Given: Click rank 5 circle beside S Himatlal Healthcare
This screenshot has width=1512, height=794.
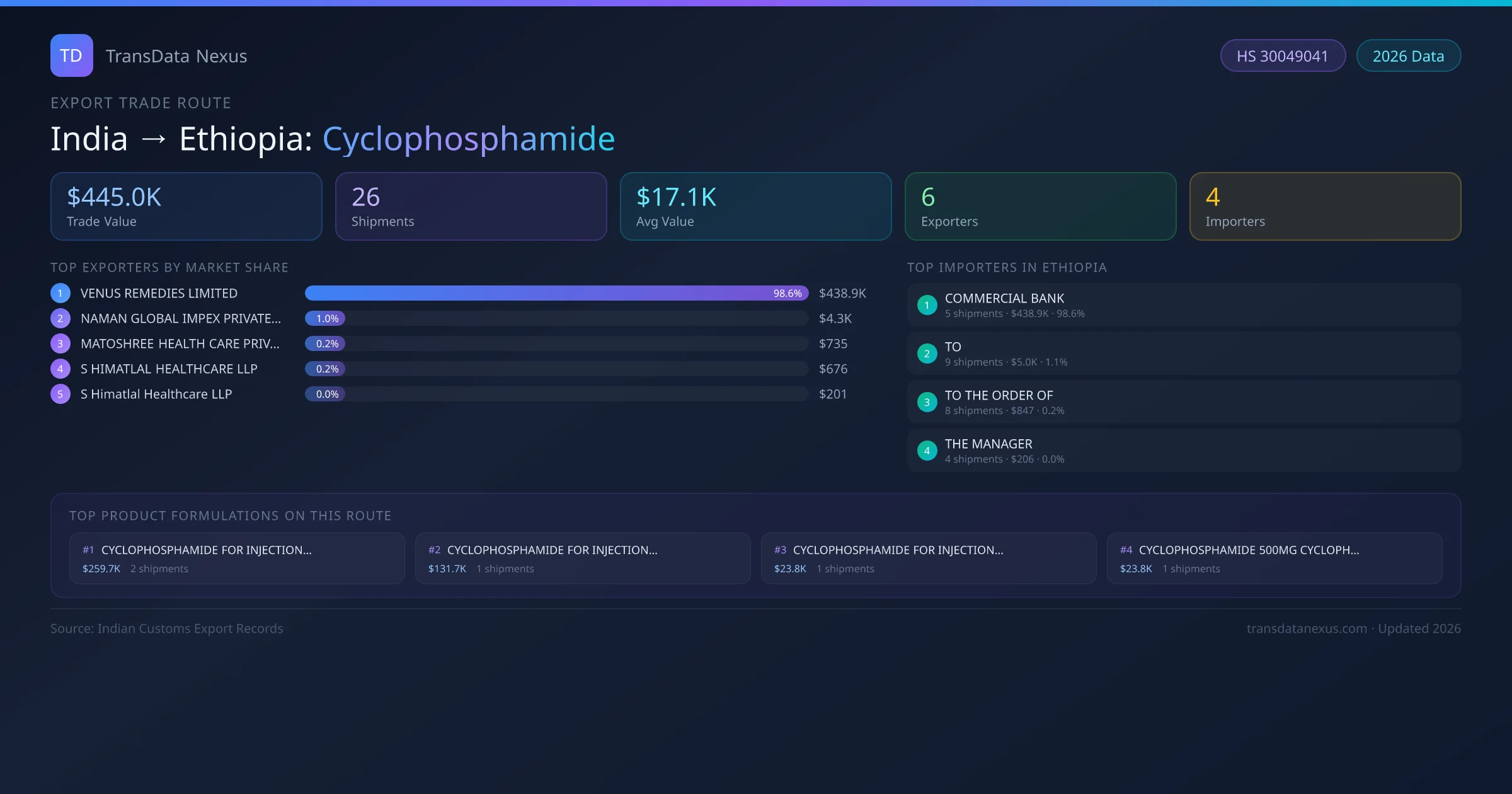Looking at the screenshot, I should point(60,394).
